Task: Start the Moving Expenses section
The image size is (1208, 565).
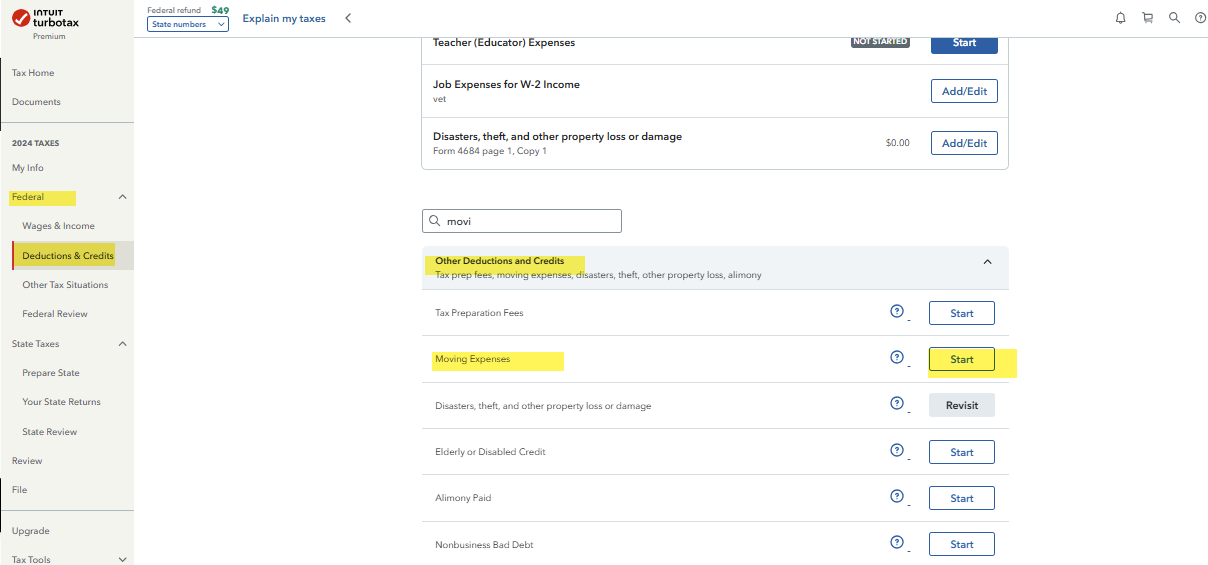Action: [961, 360]
